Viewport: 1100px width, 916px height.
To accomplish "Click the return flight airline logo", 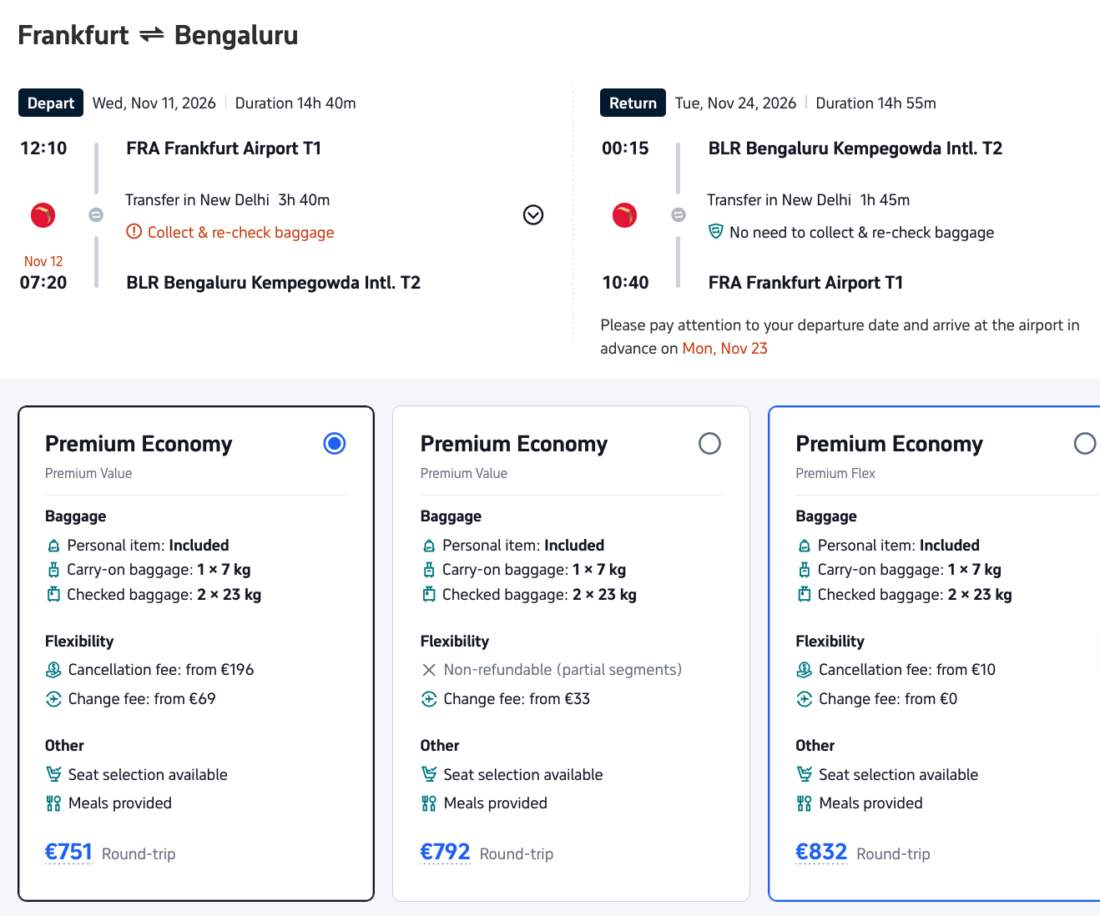I will (624, 215).
